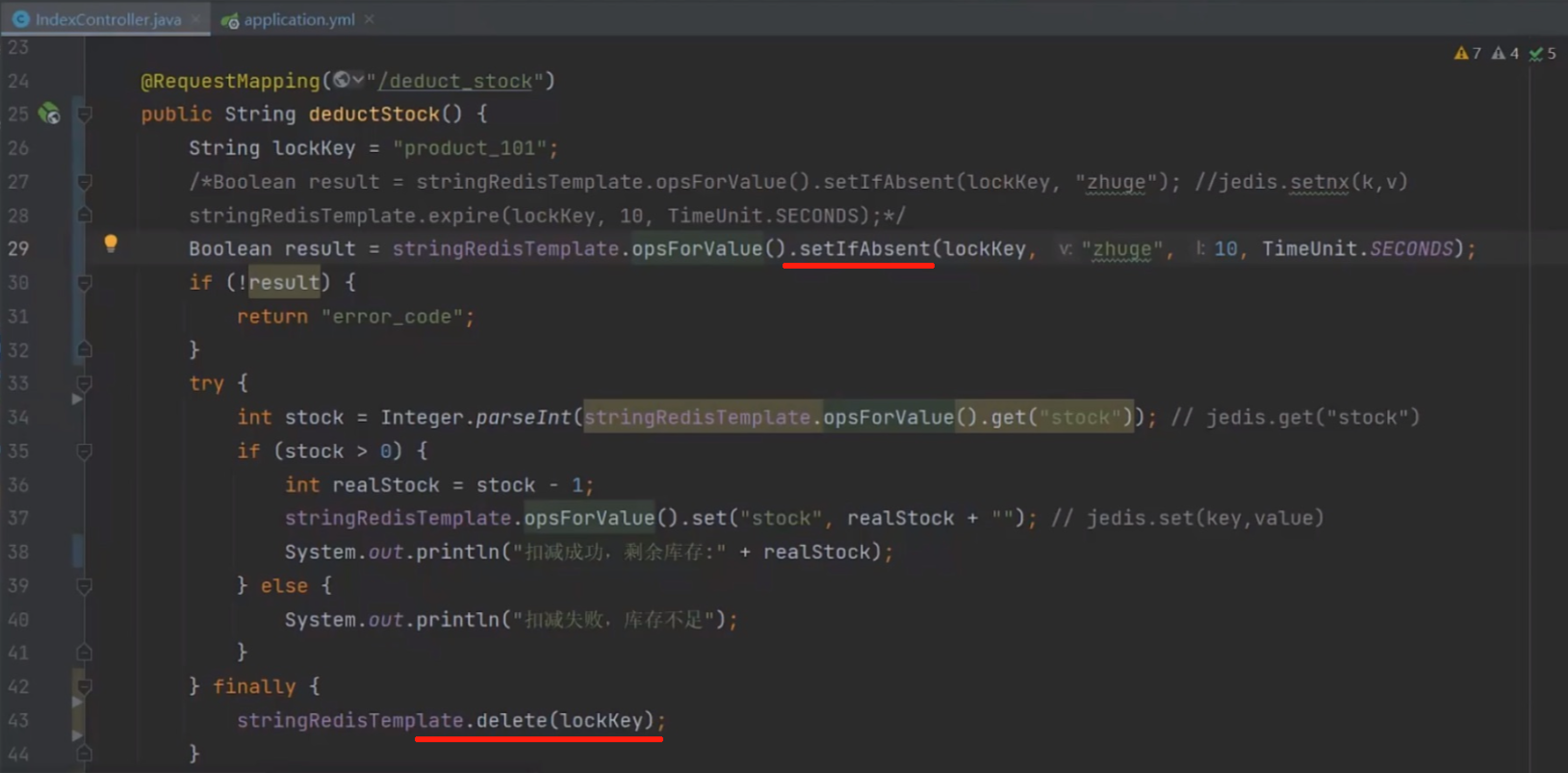This screenshot has height=773, width=1568.
Task: Collapse the try block fold on line 33
Action: coord(85,384)
